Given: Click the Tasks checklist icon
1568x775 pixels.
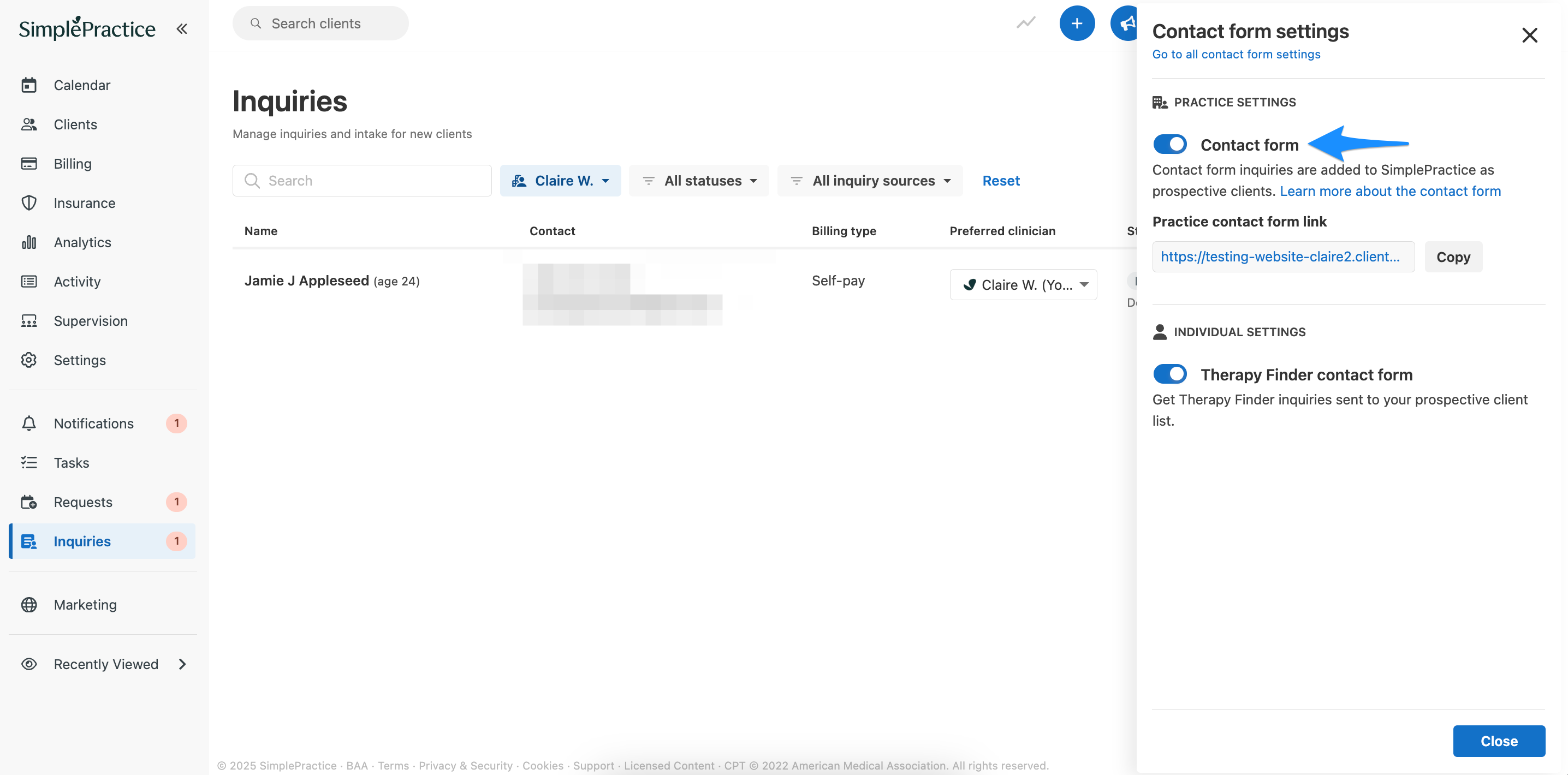Looking at the screenshot, I should 28,462.
